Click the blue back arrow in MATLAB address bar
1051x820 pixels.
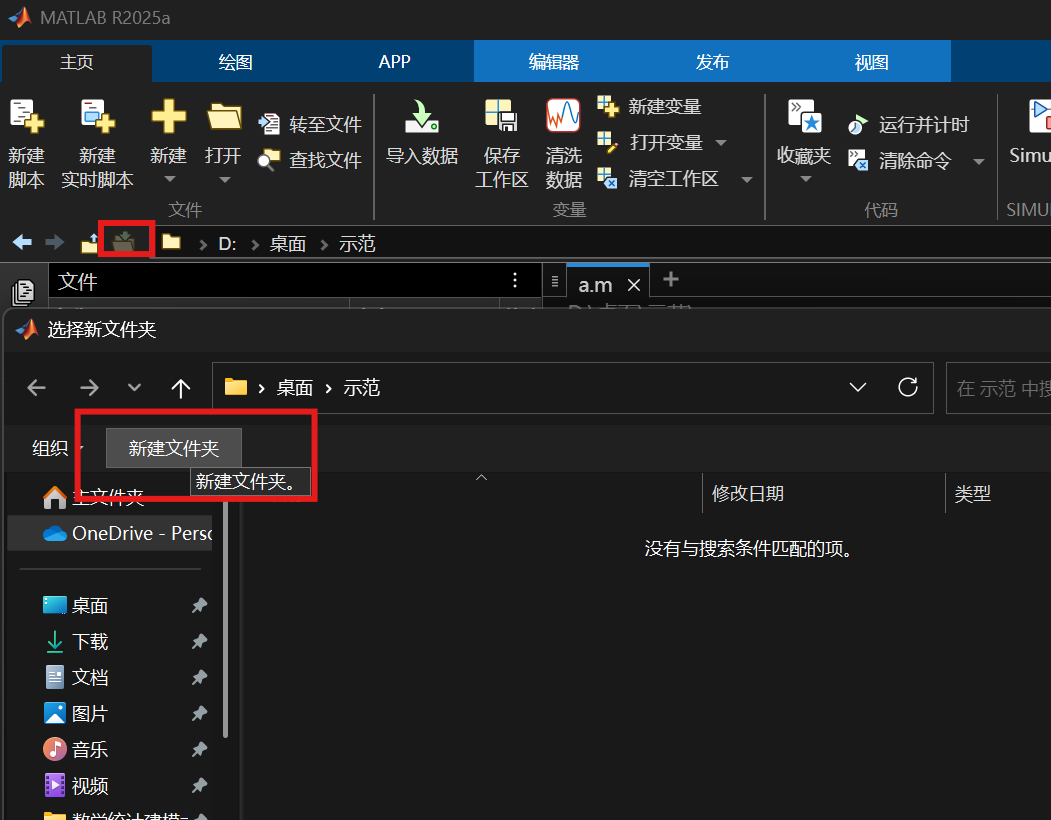coord(22,242)
